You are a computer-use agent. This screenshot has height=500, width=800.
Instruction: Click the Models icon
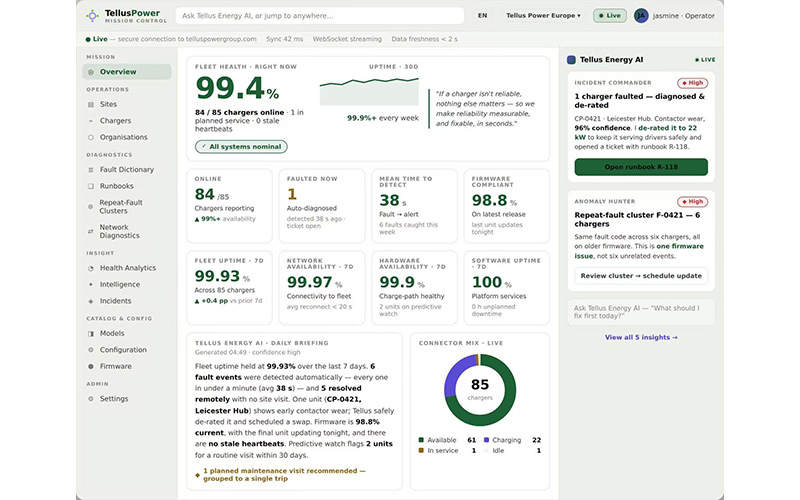[x=91, y=334]
